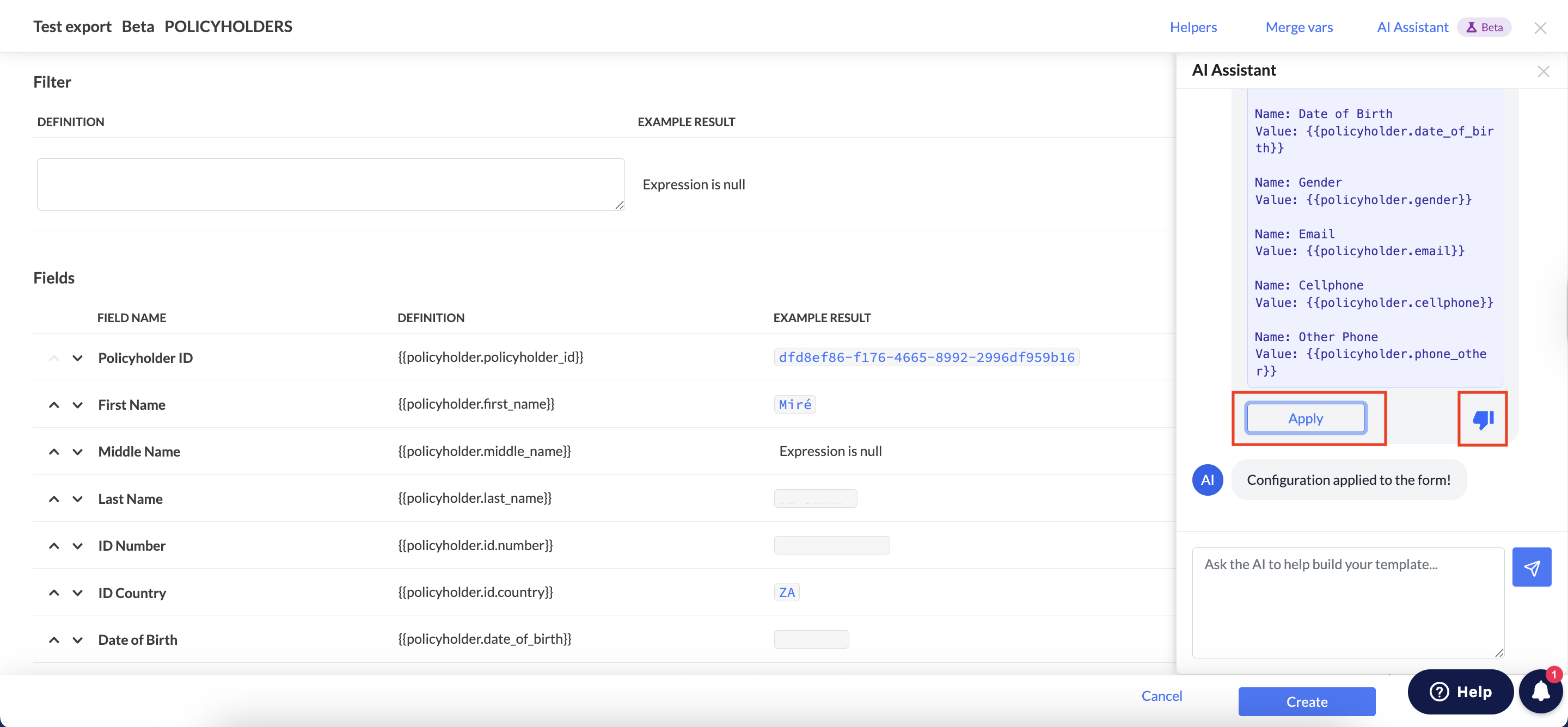The image size is (1568, 727).
Task: Click Cancel to discard the export
Action: (x=1161, y=695)
